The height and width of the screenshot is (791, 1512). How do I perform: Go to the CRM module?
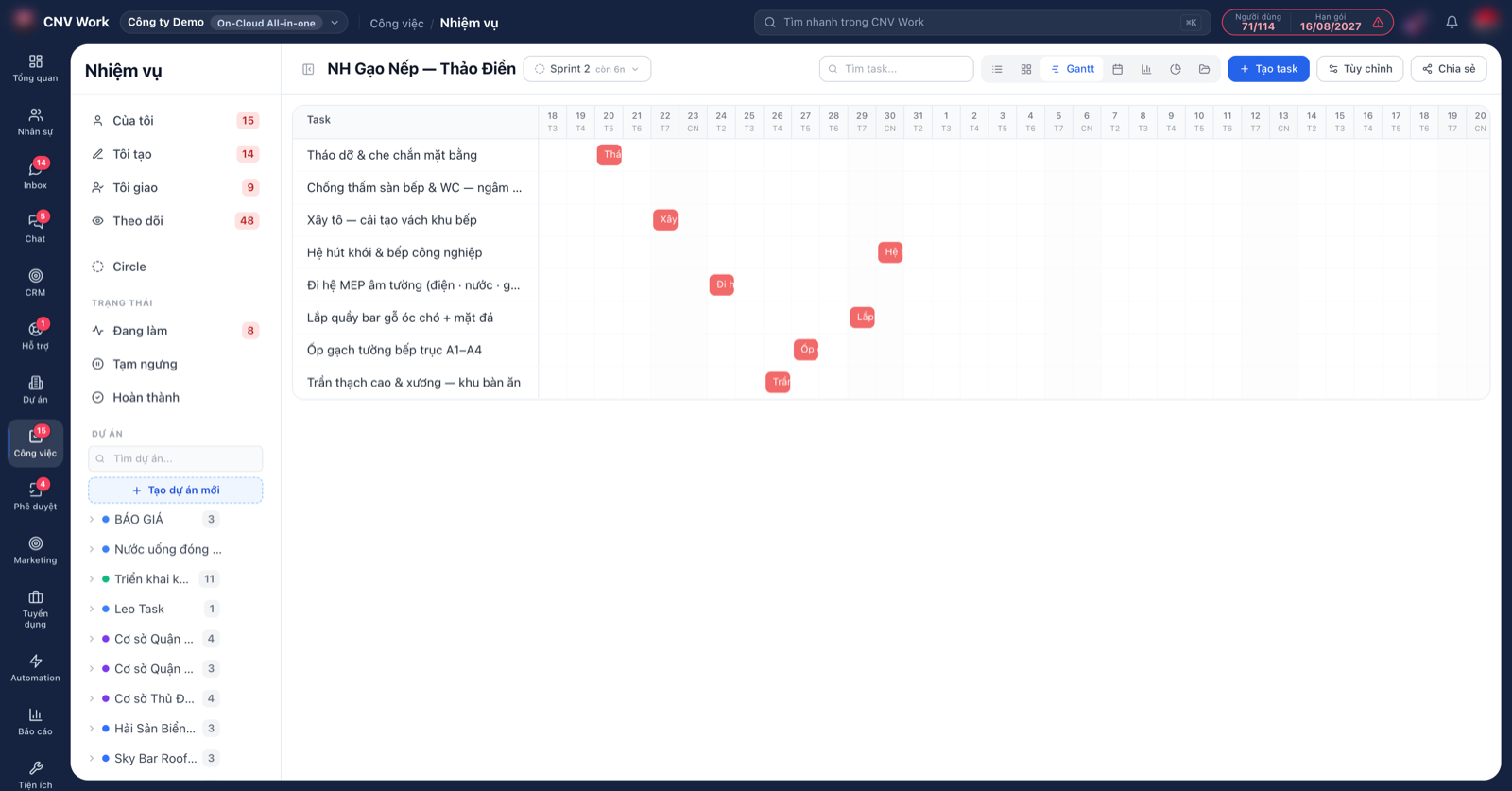[35, 283]
